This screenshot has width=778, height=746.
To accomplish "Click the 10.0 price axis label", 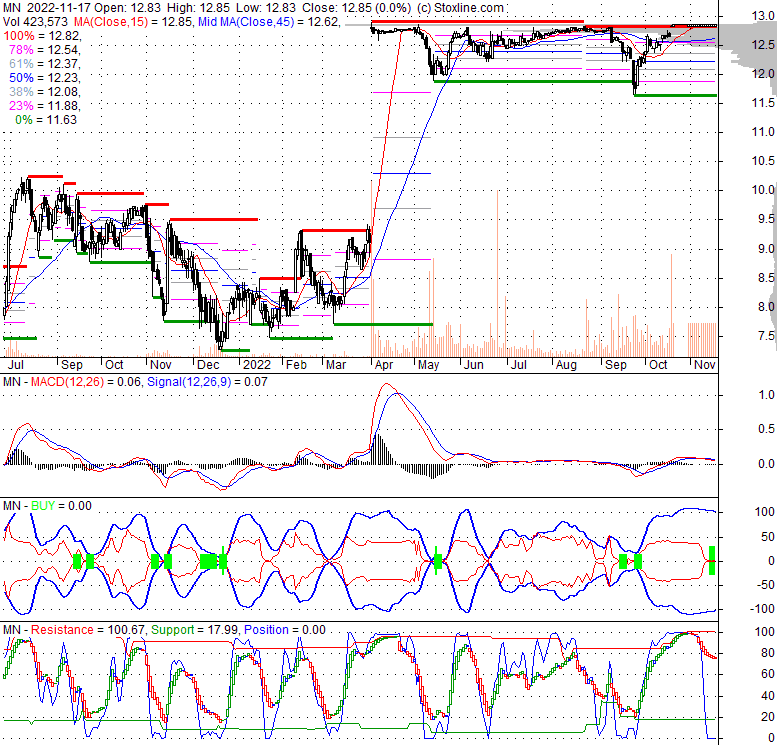I will tap(763, 190).
